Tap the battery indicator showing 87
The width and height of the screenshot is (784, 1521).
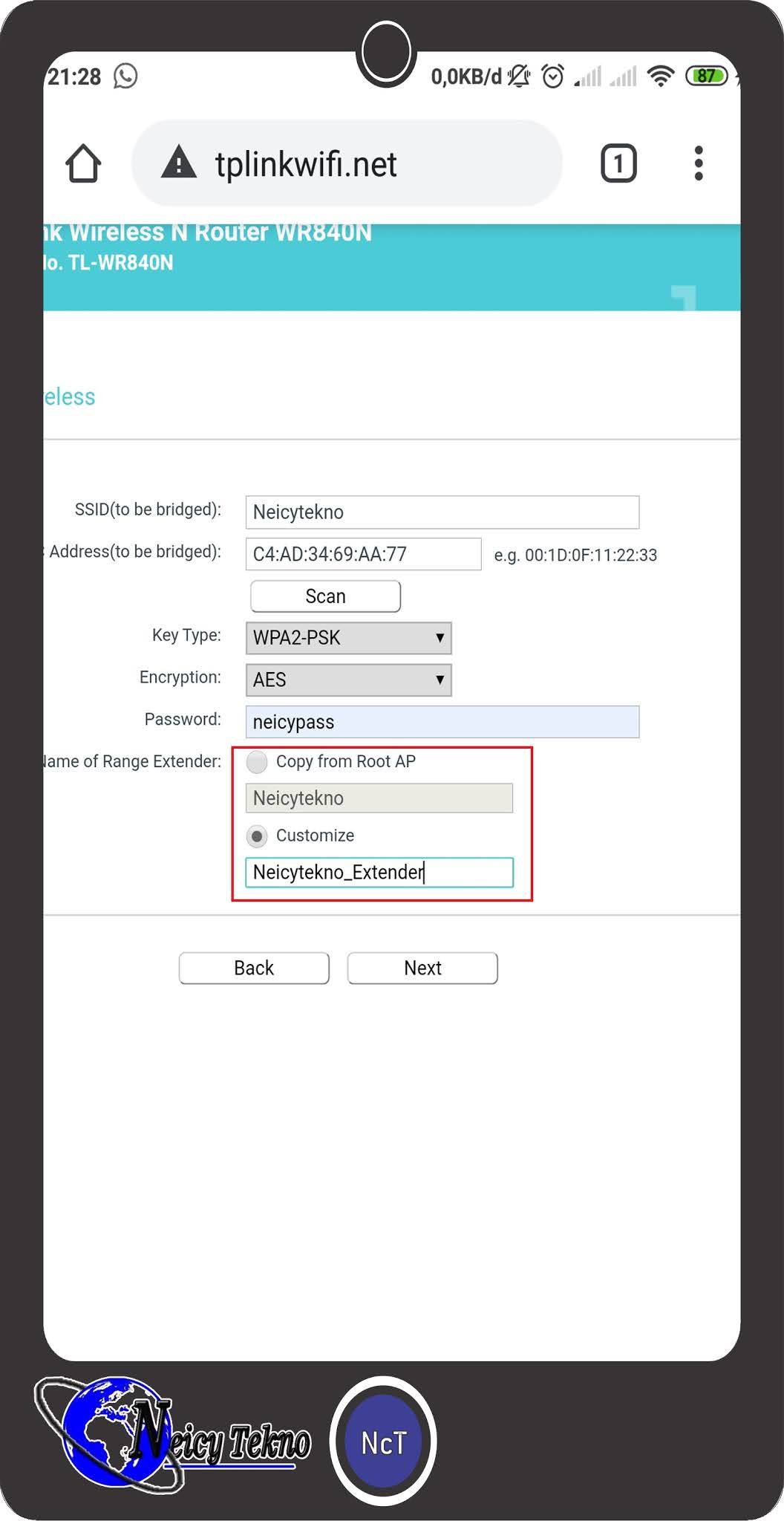pyautogui.click(x=707, y=76)
